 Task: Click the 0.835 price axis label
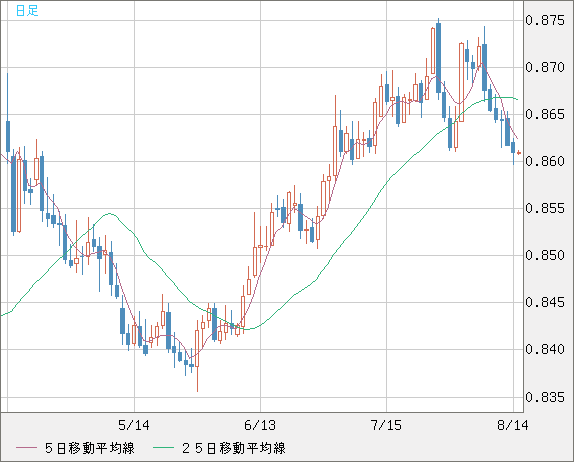click(x=545, y=397)
